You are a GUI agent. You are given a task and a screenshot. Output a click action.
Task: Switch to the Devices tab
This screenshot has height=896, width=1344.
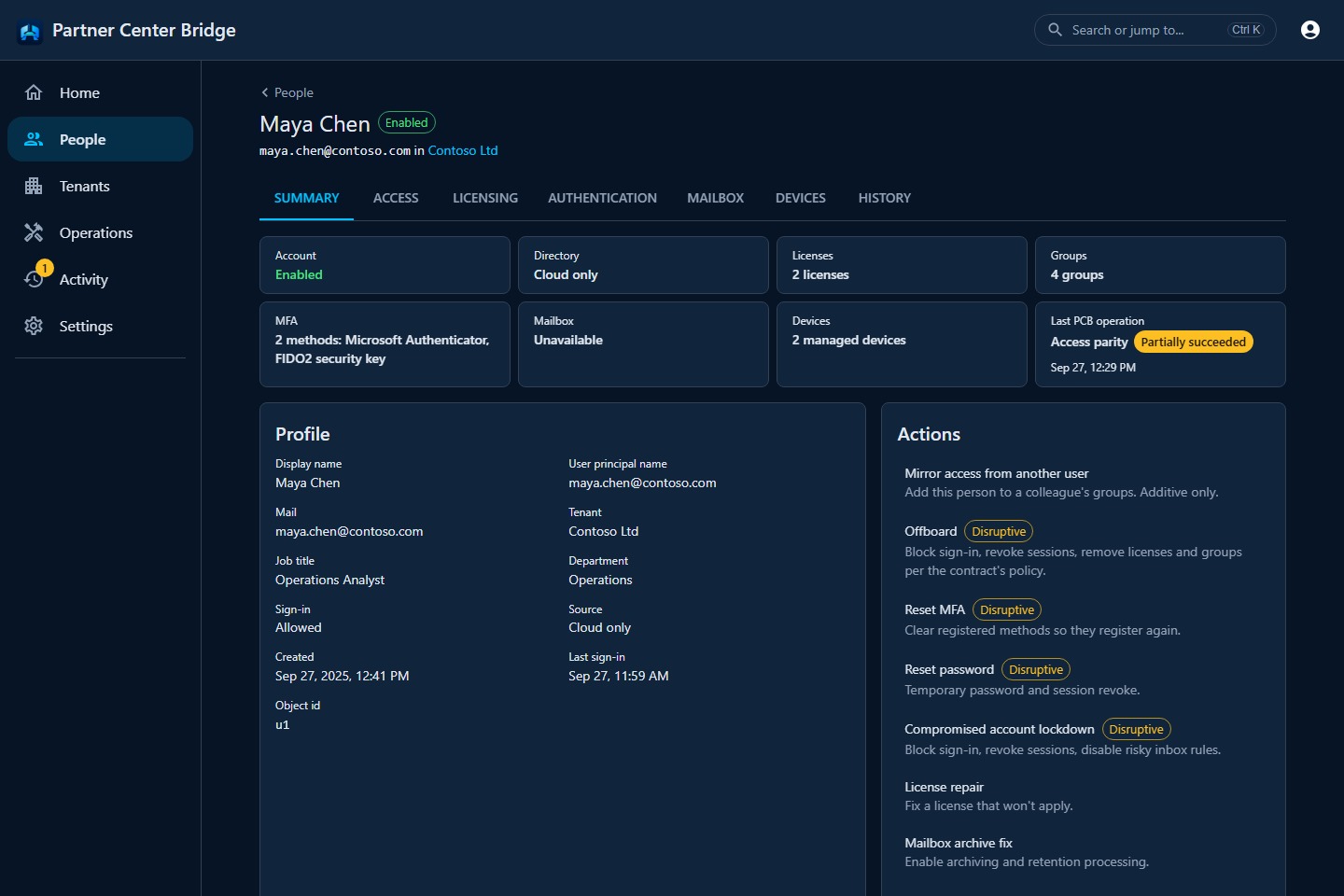tap(801, 198)
